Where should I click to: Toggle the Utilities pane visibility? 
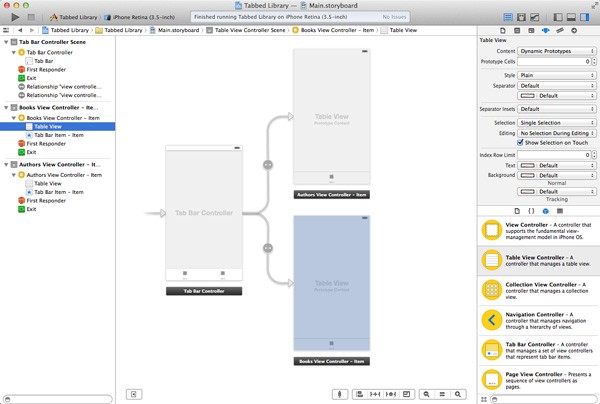(585, 17)
